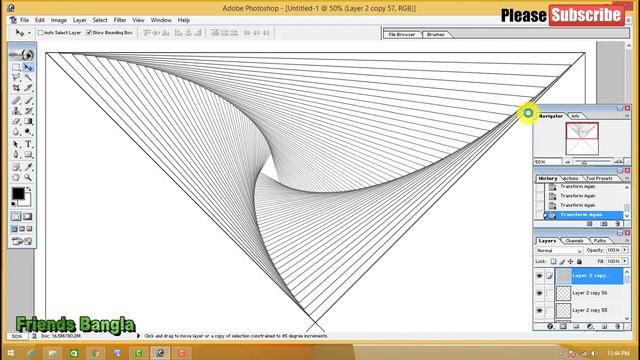This screenshot has height=360, width=640.
Task: Open the File Browser palette tab
Action: click(x=402, y=35)
